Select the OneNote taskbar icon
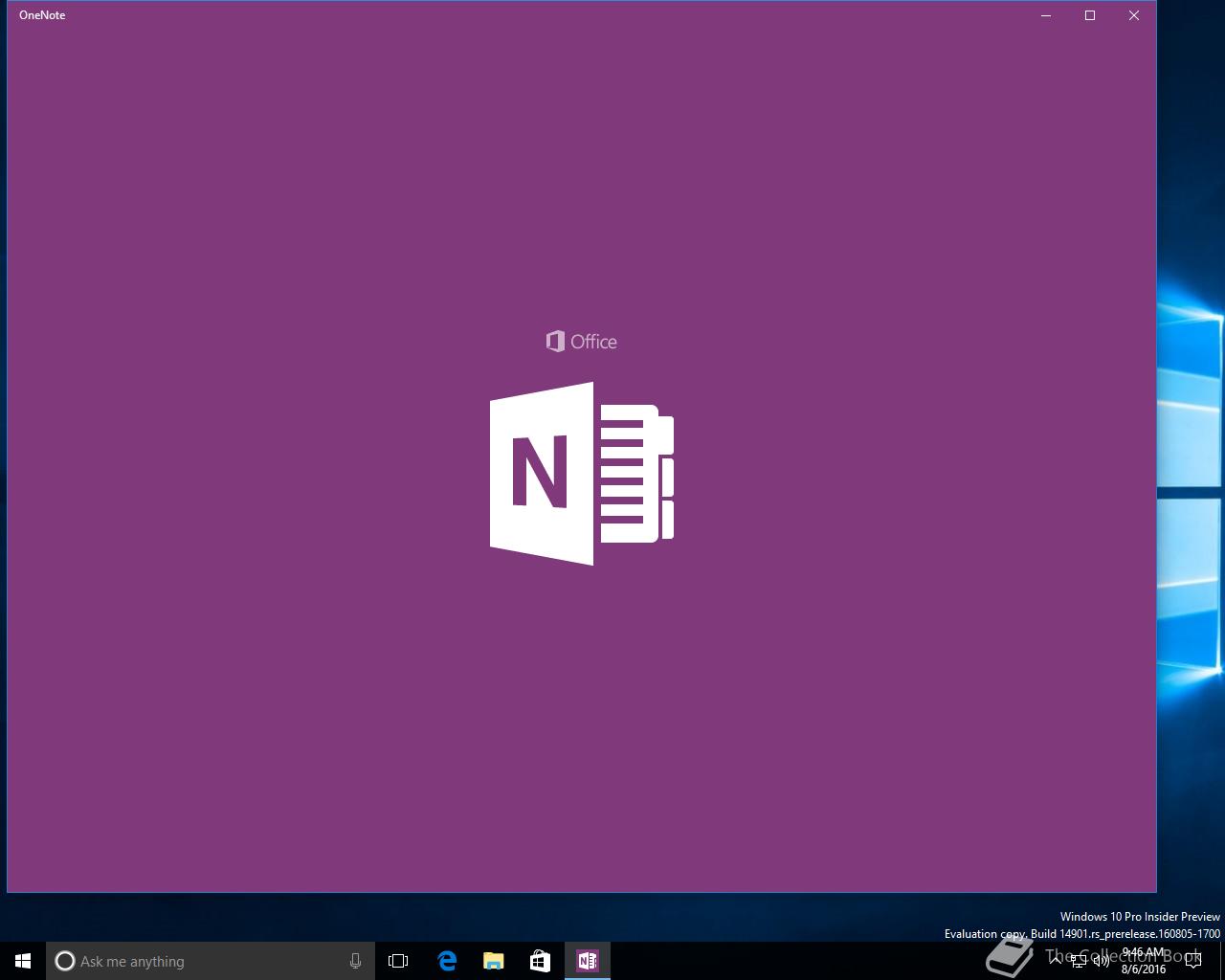This screenshot has width=1225, height=980. 587,961
